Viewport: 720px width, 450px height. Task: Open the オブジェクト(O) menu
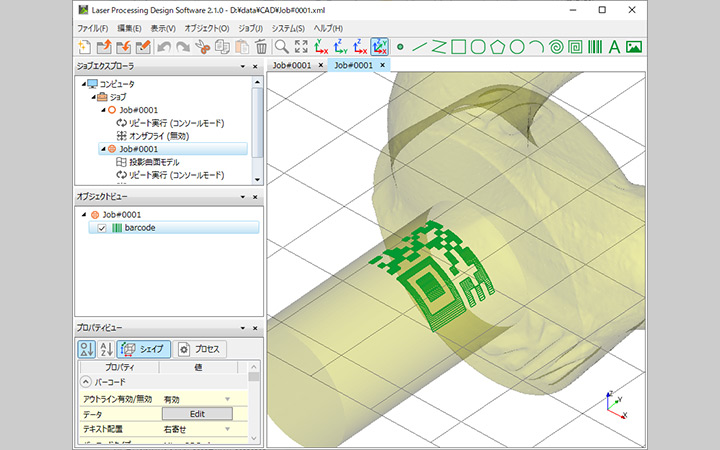[209, 28]
